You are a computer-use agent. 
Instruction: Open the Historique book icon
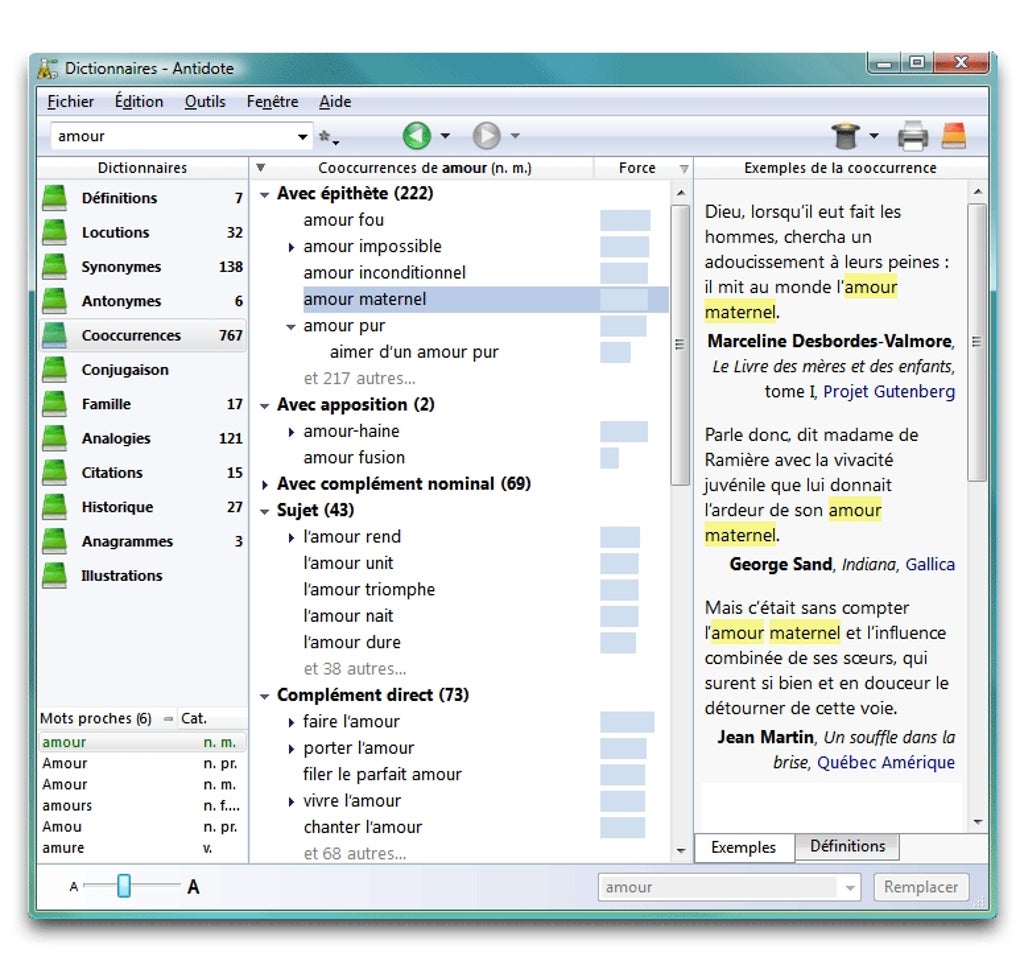54,507
